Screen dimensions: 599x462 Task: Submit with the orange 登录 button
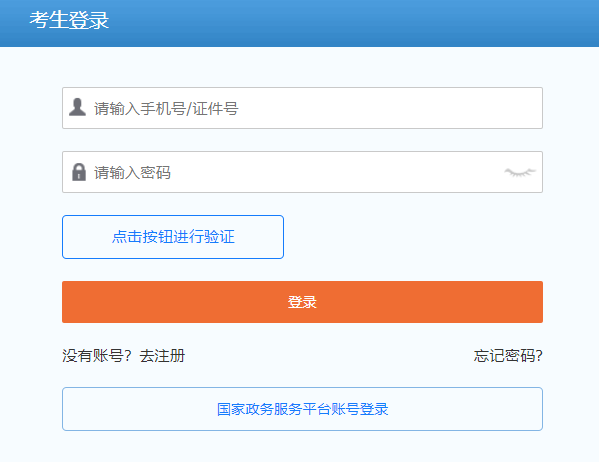point(302,302)
